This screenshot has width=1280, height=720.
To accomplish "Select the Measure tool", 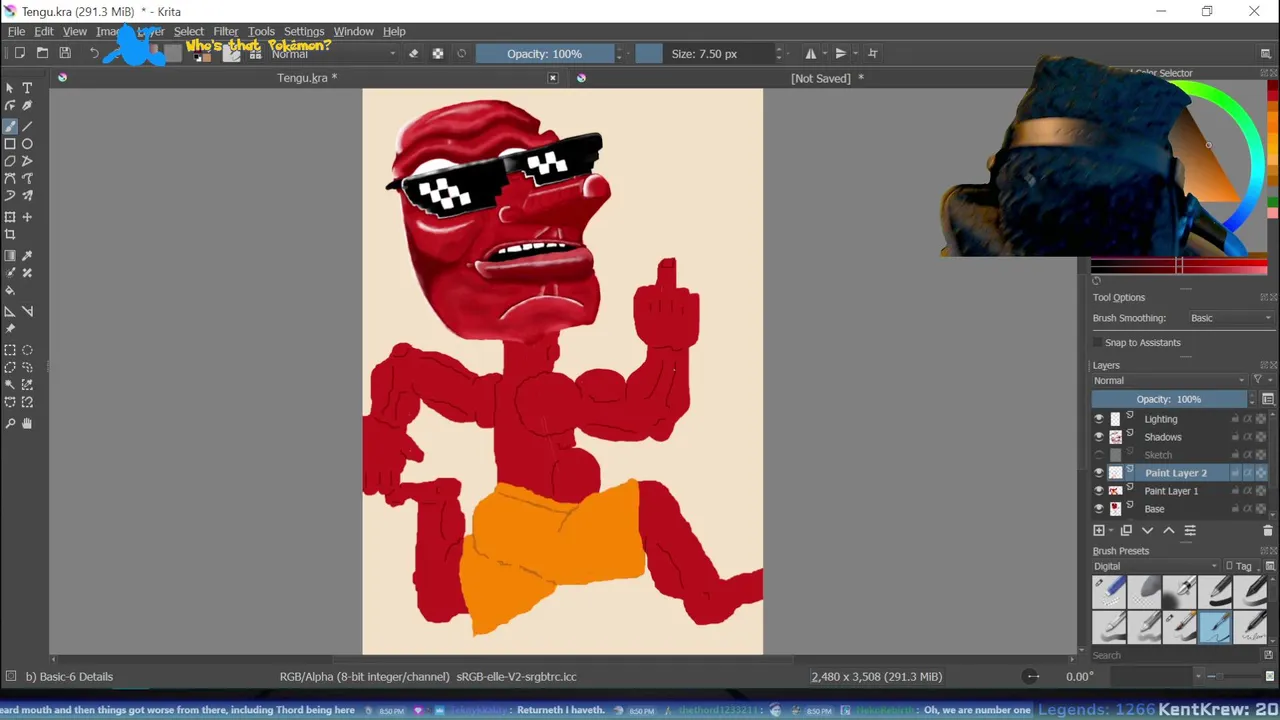I will (27, 311).
